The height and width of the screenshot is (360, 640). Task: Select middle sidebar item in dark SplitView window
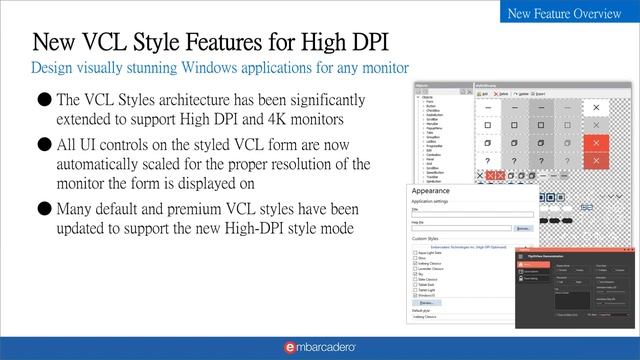coord(533,271)
